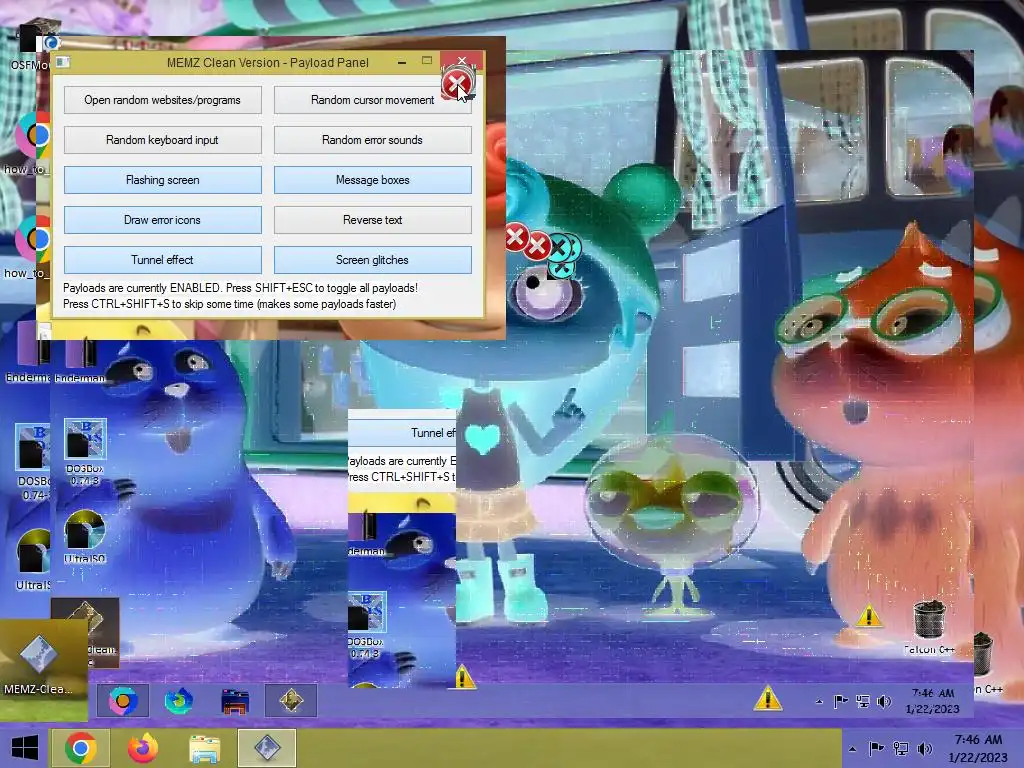1024x768 pixels.
Task: Launch Google Chrome from the bottom taskbar
Action: tap(81, 748)
